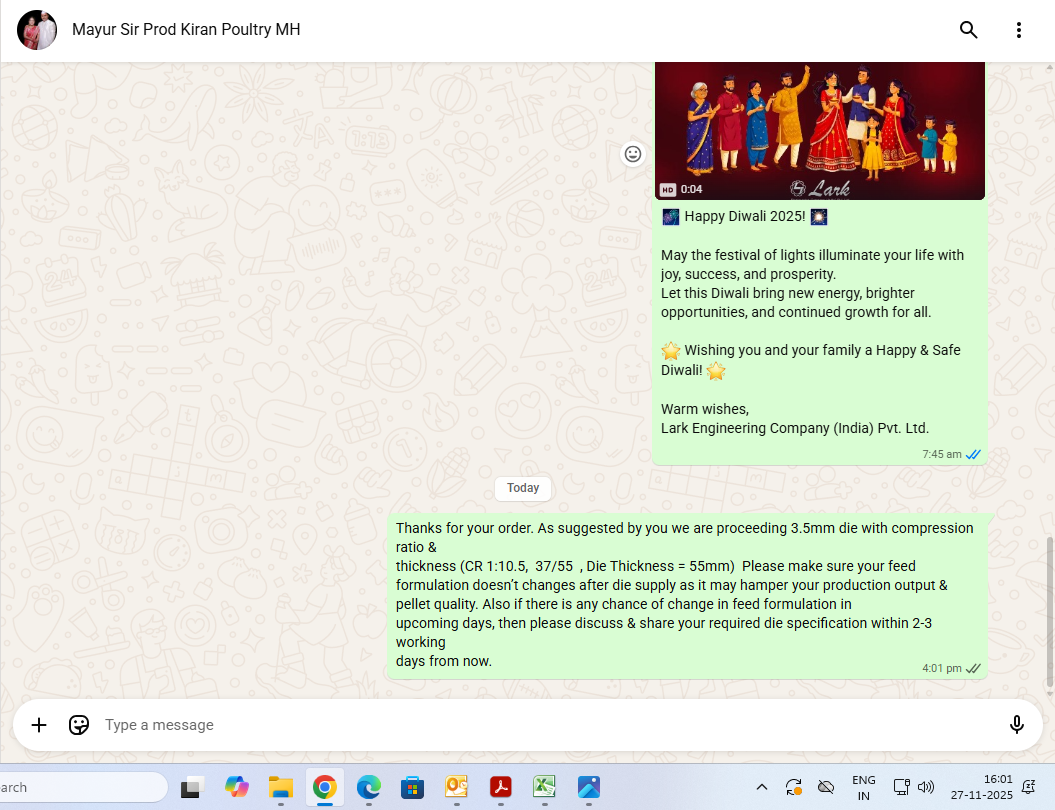Open the clock and date flyout
This screenshot has width=1055, height=810.
pos(984,788)
